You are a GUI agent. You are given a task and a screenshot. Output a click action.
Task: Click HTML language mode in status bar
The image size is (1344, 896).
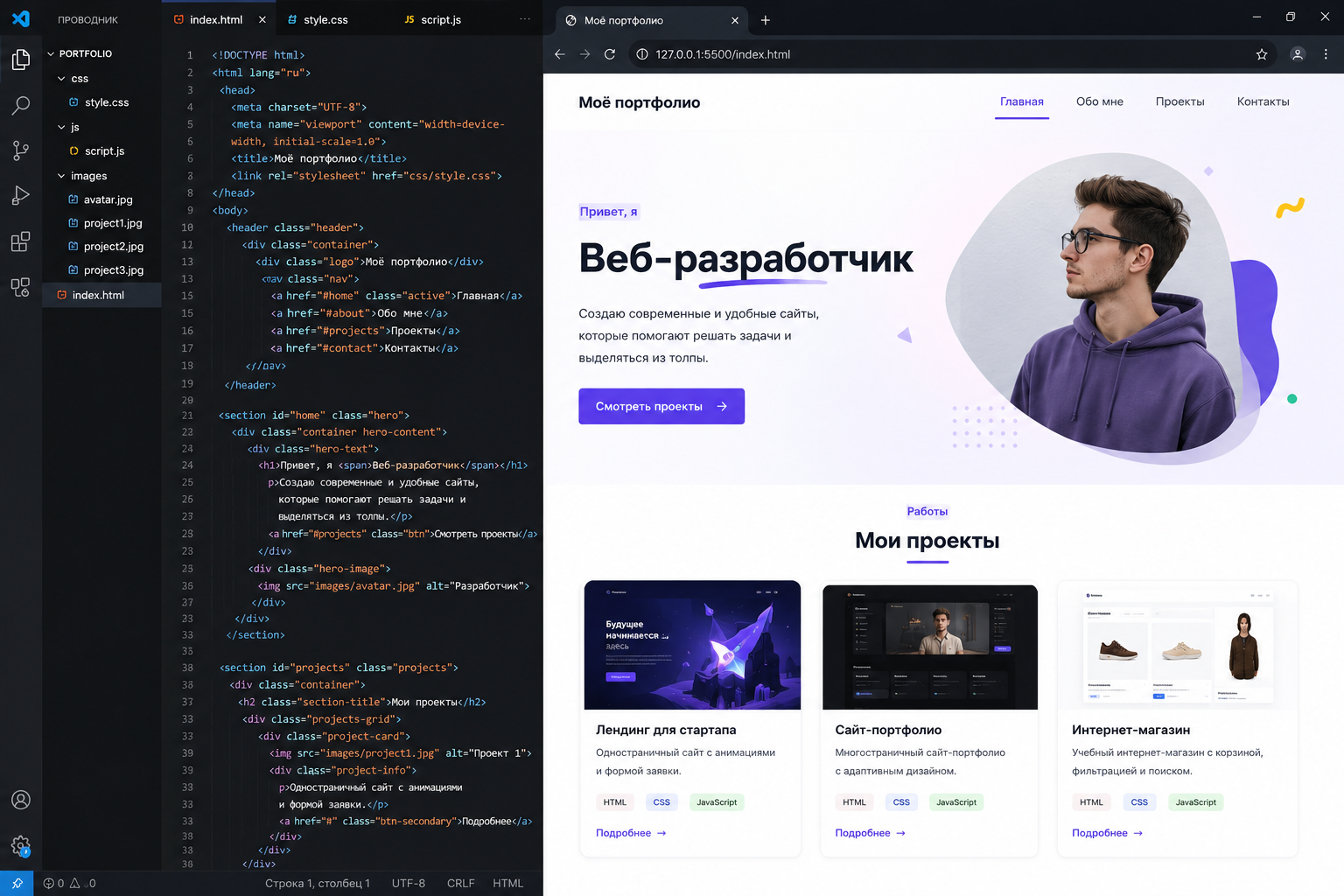click(508, 883)
